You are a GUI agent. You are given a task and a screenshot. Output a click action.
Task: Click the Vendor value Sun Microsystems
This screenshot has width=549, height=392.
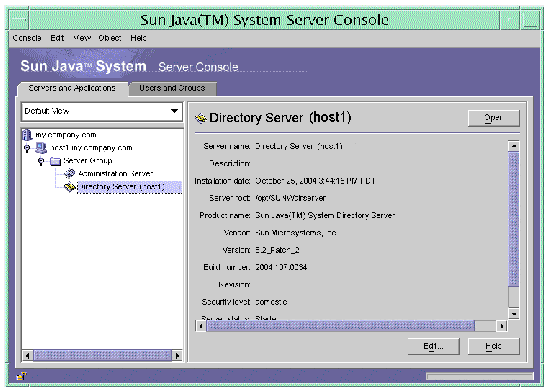tap(296, 233)
